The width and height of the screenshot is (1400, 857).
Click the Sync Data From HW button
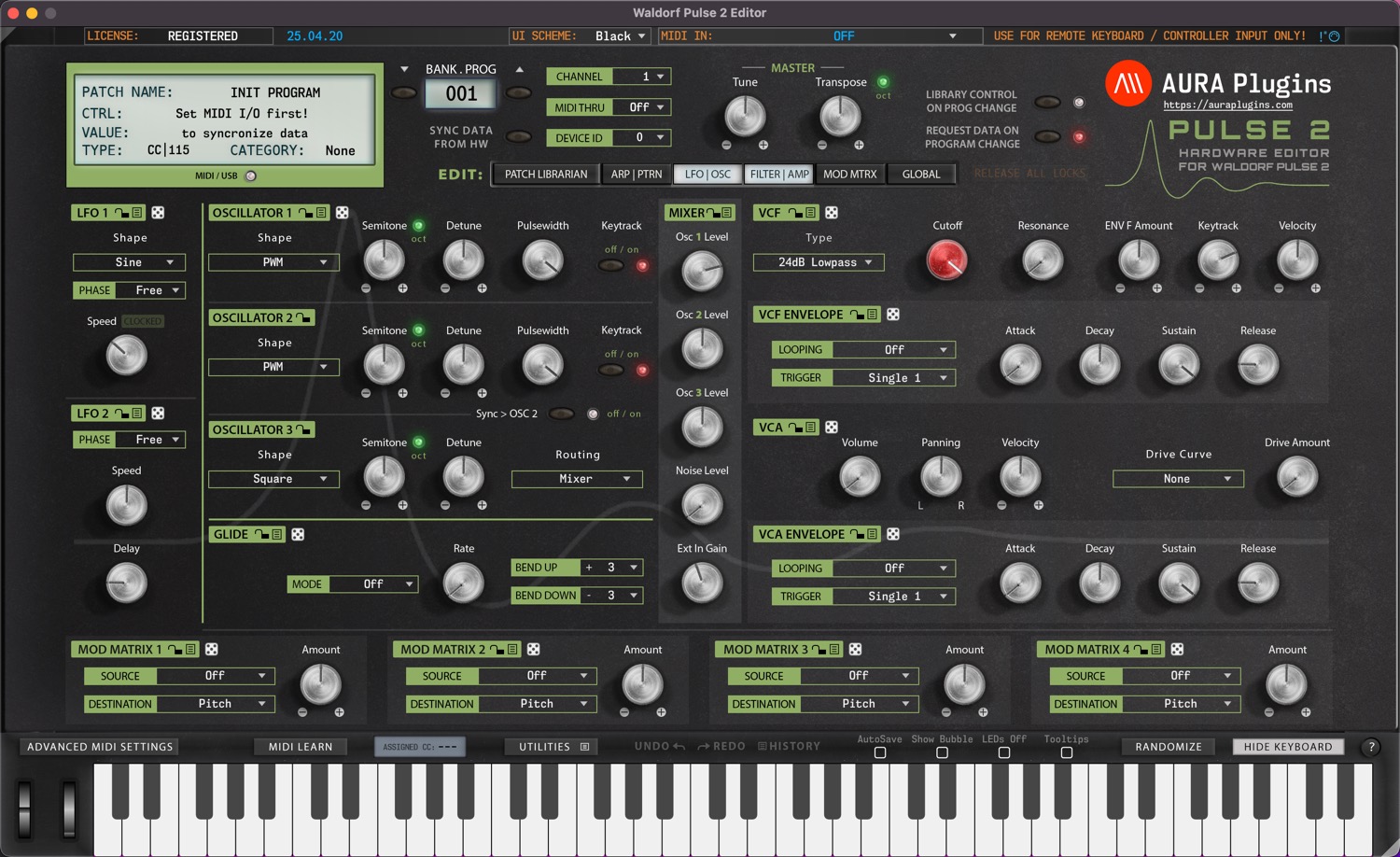click(x=519, y=137)
